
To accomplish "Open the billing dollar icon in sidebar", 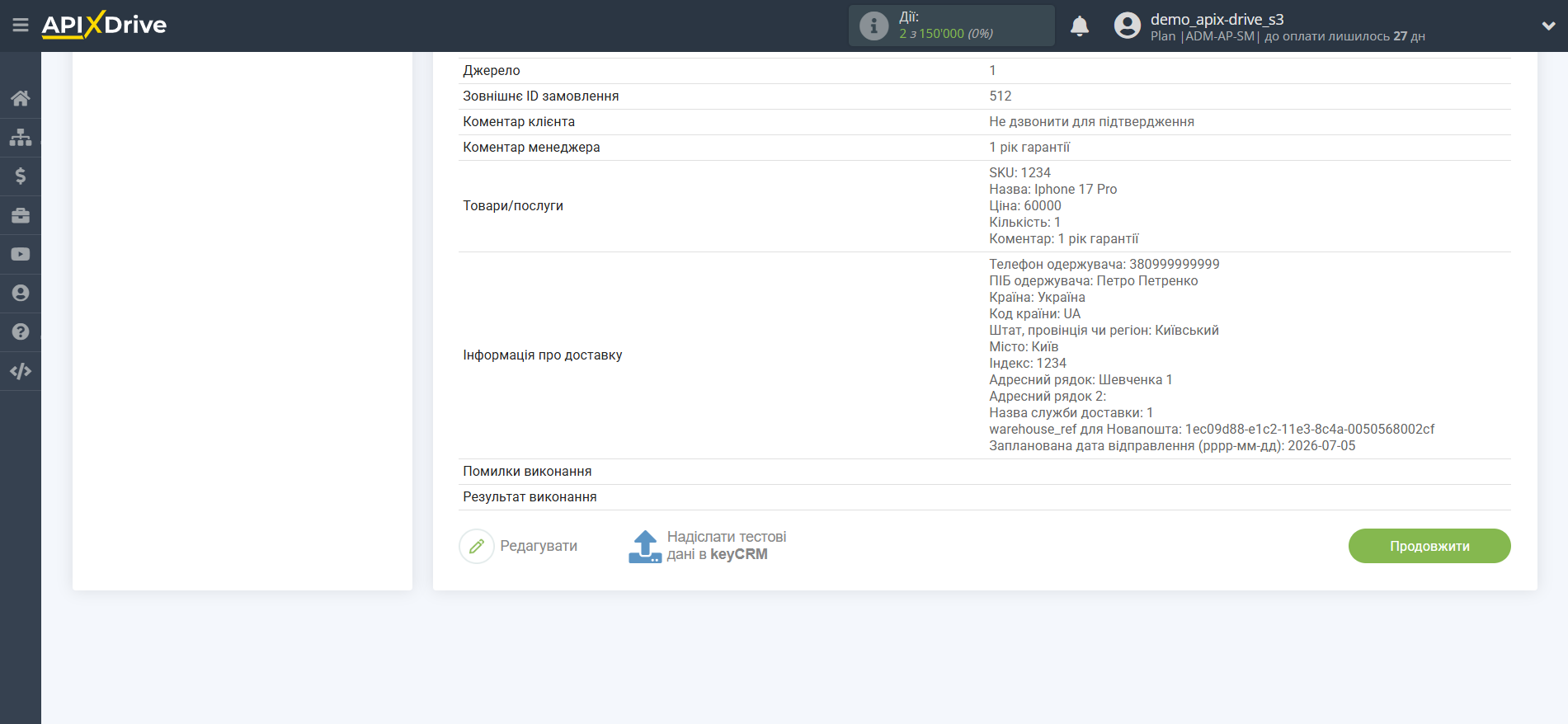I will 21,176.
